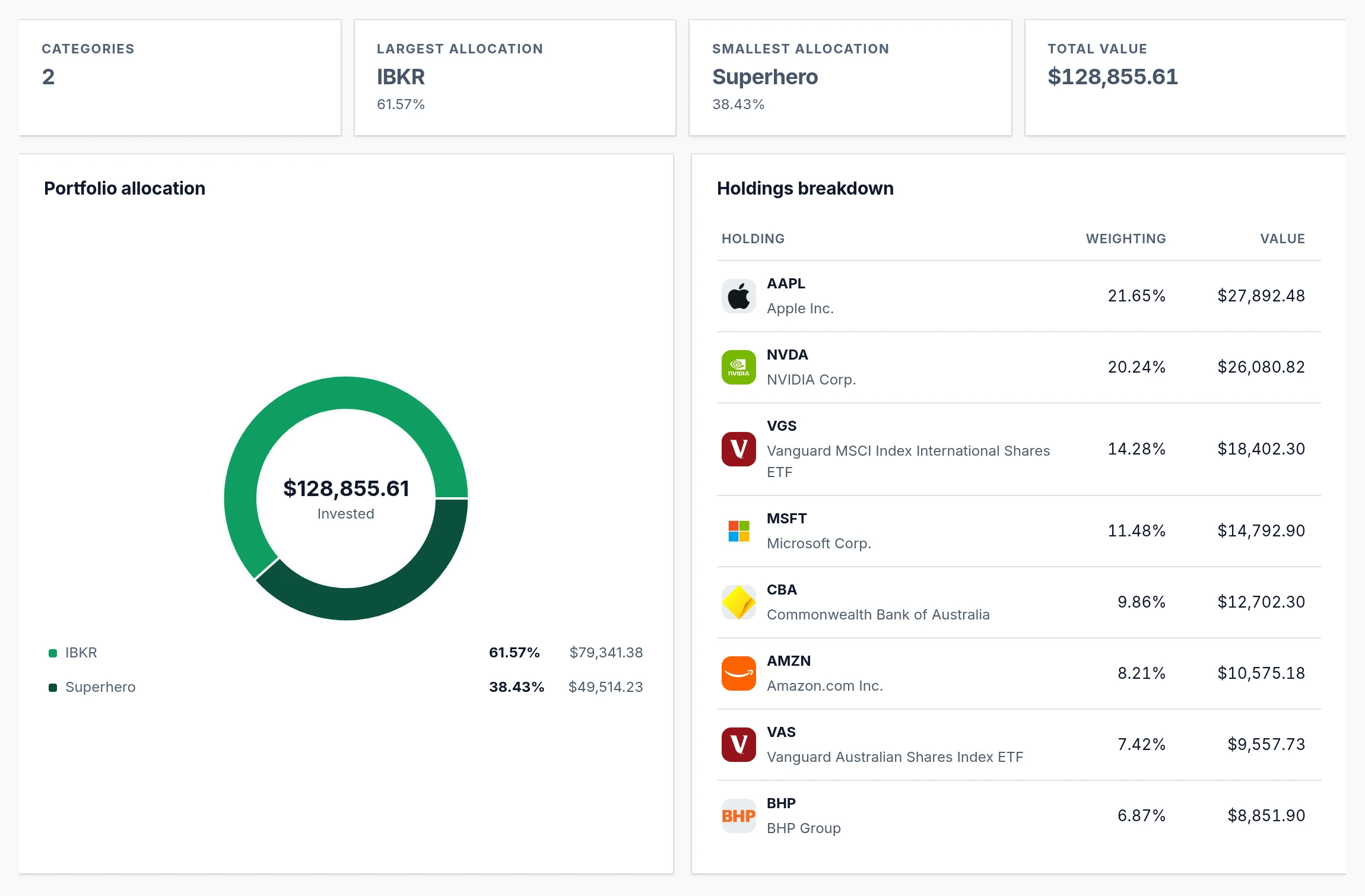
Task: Click the BHP logo icon
Action: 738,816
